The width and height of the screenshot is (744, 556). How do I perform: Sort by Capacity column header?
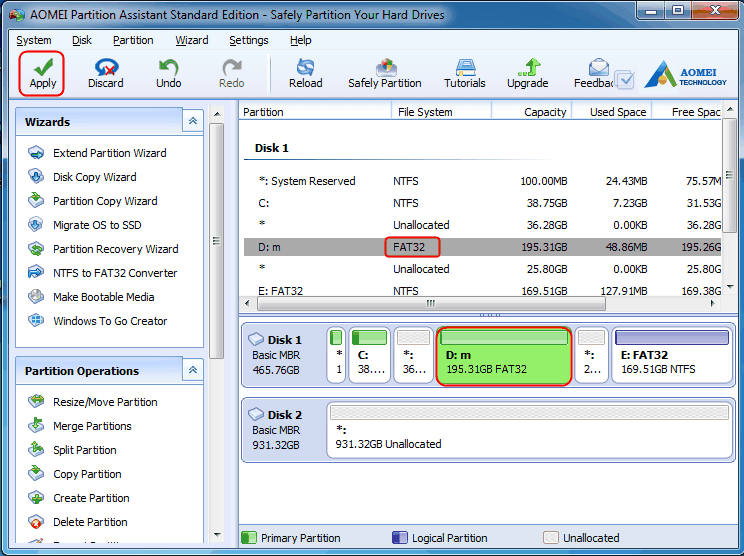click(532, 112)
